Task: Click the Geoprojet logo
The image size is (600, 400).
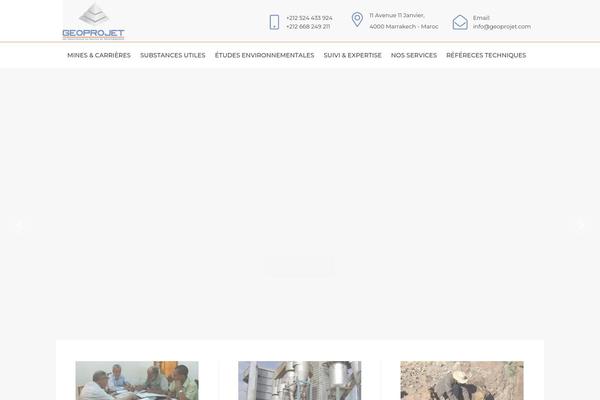Action: (93, 21)
